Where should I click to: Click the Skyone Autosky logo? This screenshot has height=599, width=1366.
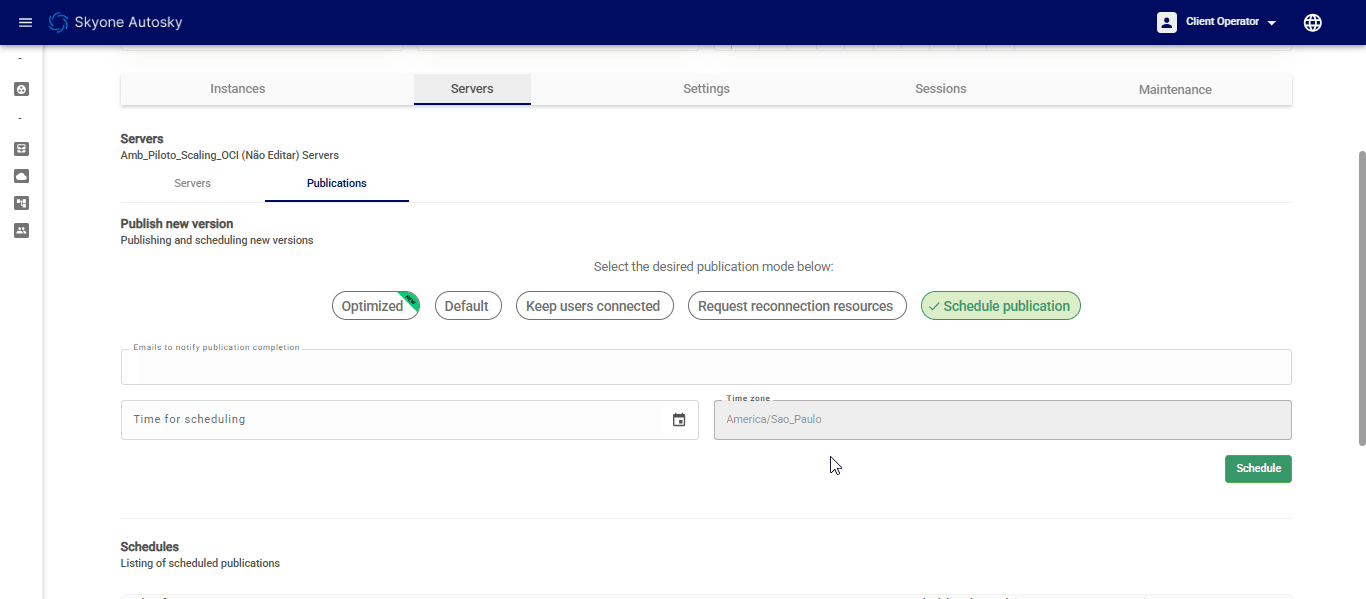(59, 22)
